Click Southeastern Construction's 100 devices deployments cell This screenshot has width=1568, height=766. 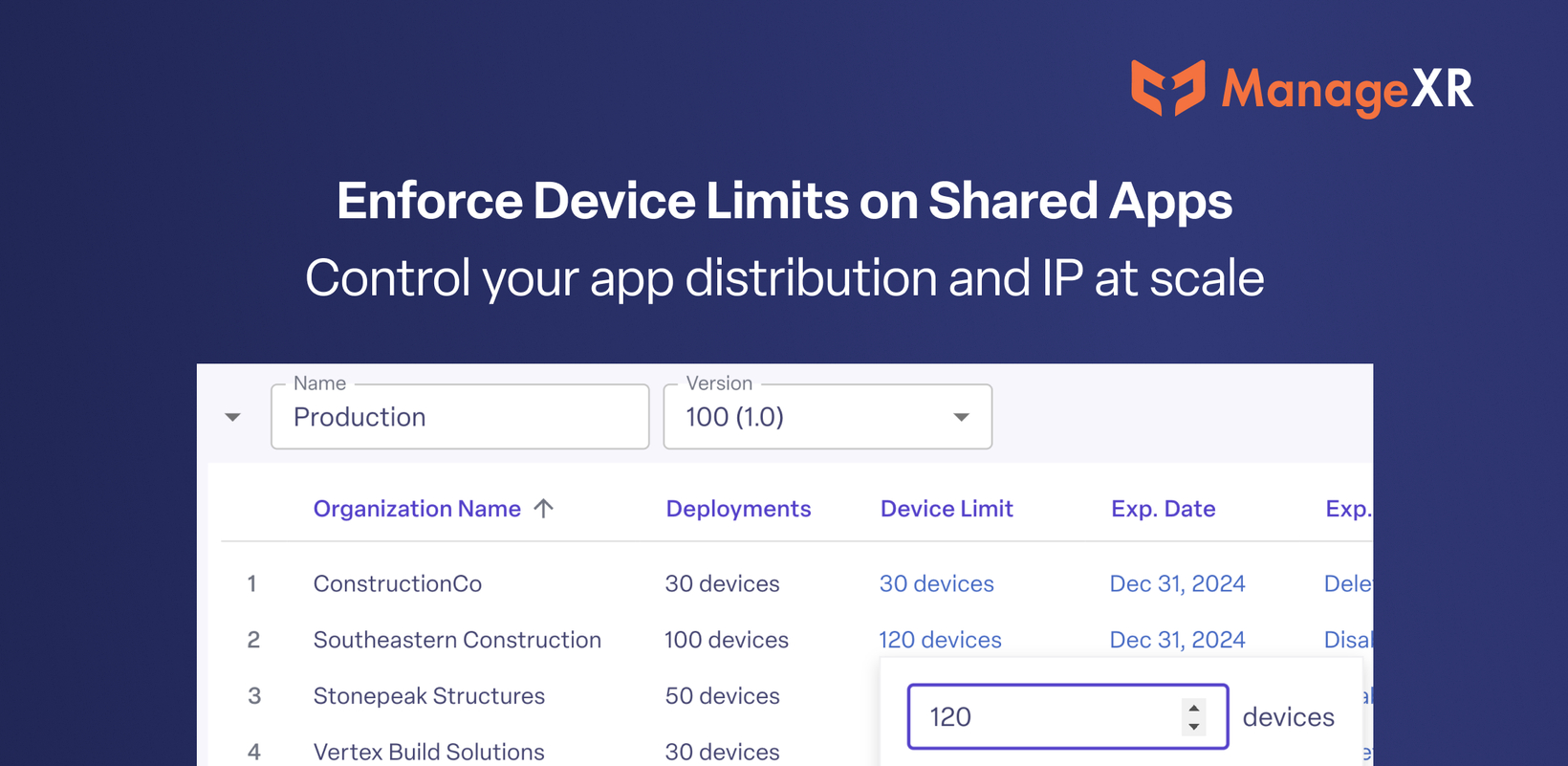(727, 640)
